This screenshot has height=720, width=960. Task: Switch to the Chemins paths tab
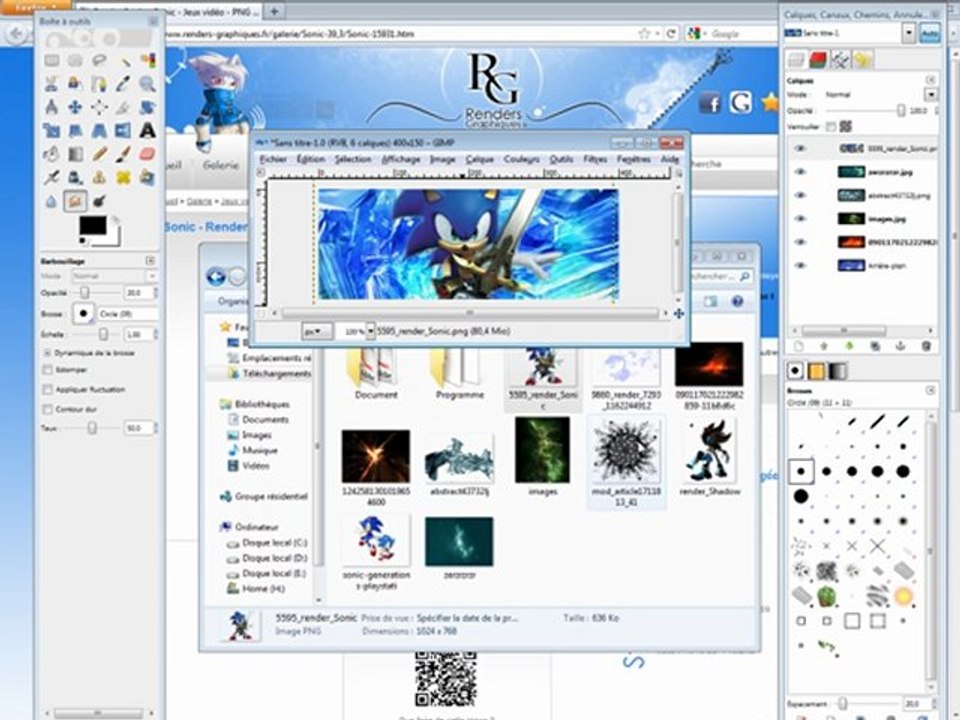tap(841, 59)
